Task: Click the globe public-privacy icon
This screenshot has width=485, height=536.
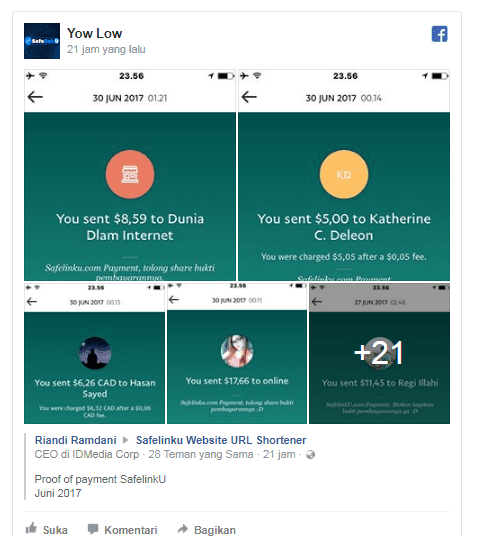Action: pos(310,455)
